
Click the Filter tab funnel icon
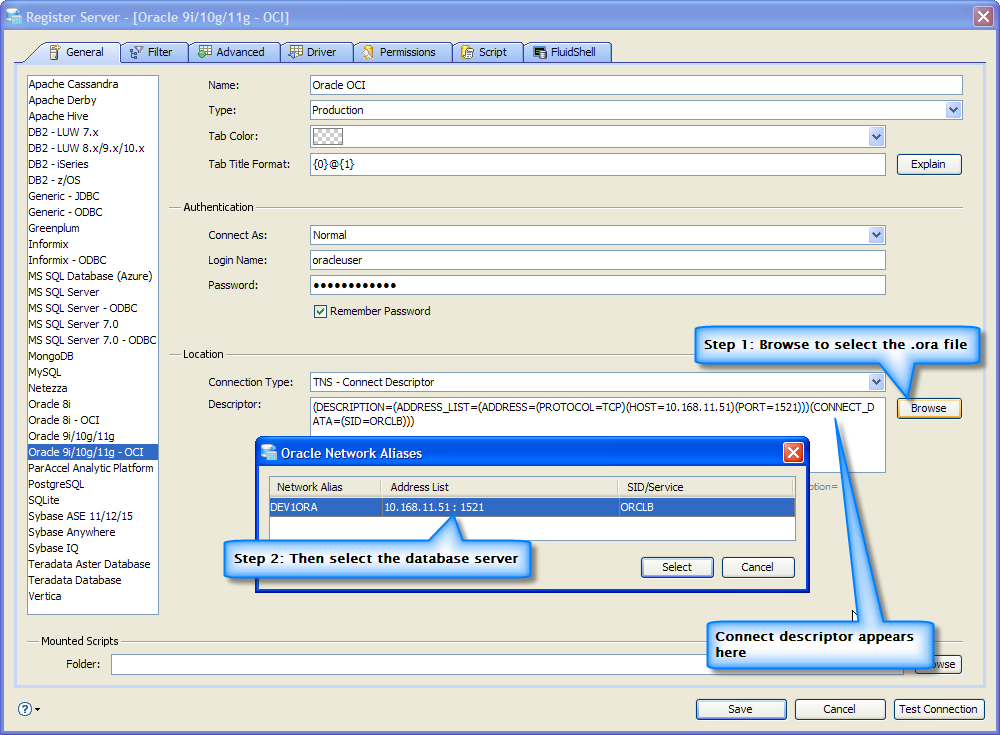click(136, 52)
